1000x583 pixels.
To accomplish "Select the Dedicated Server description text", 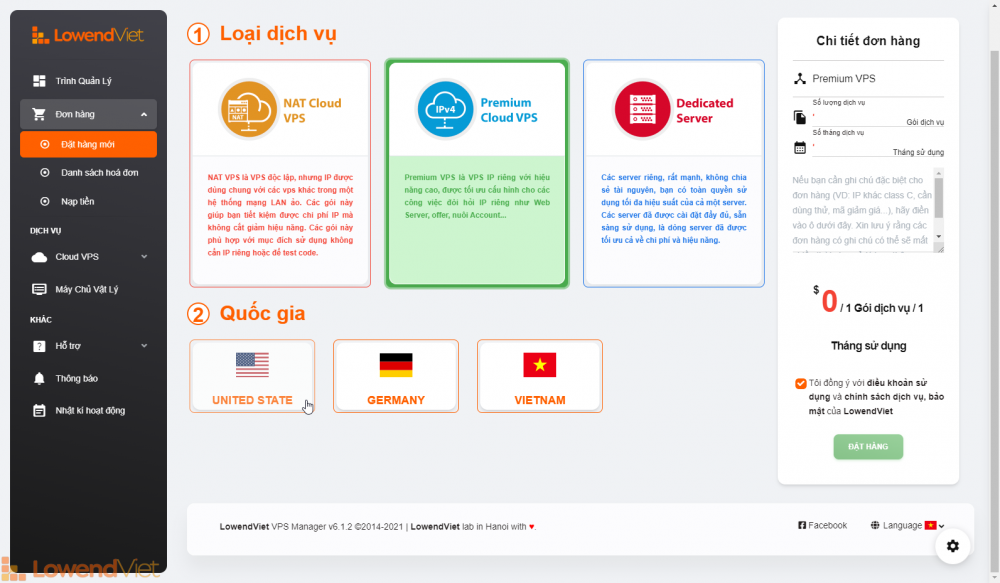I will pos(673,209).
